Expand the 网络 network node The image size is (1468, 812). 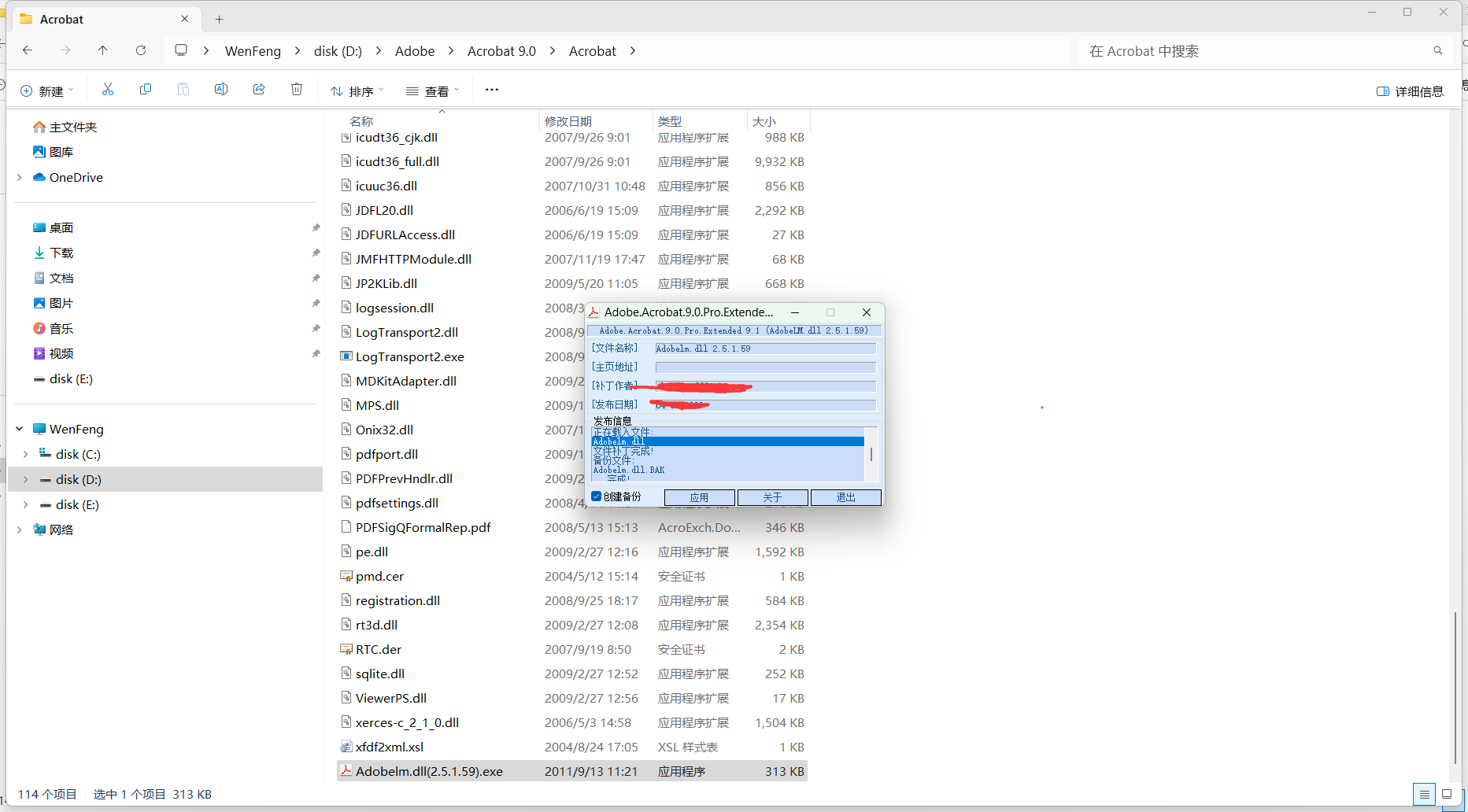pos(20,530)
